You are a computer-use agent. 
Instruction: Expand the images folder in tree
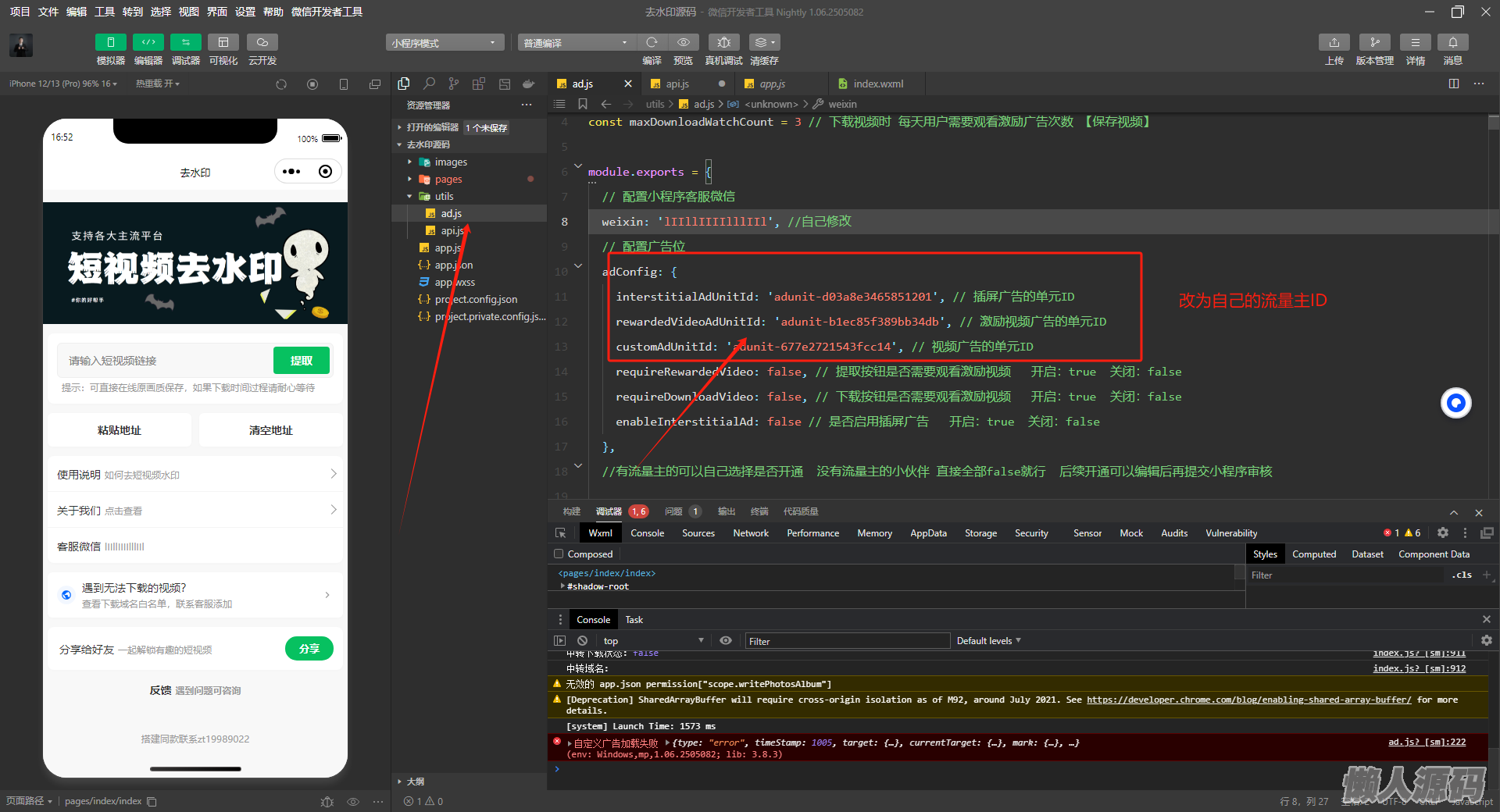click(x=451, y=162)
